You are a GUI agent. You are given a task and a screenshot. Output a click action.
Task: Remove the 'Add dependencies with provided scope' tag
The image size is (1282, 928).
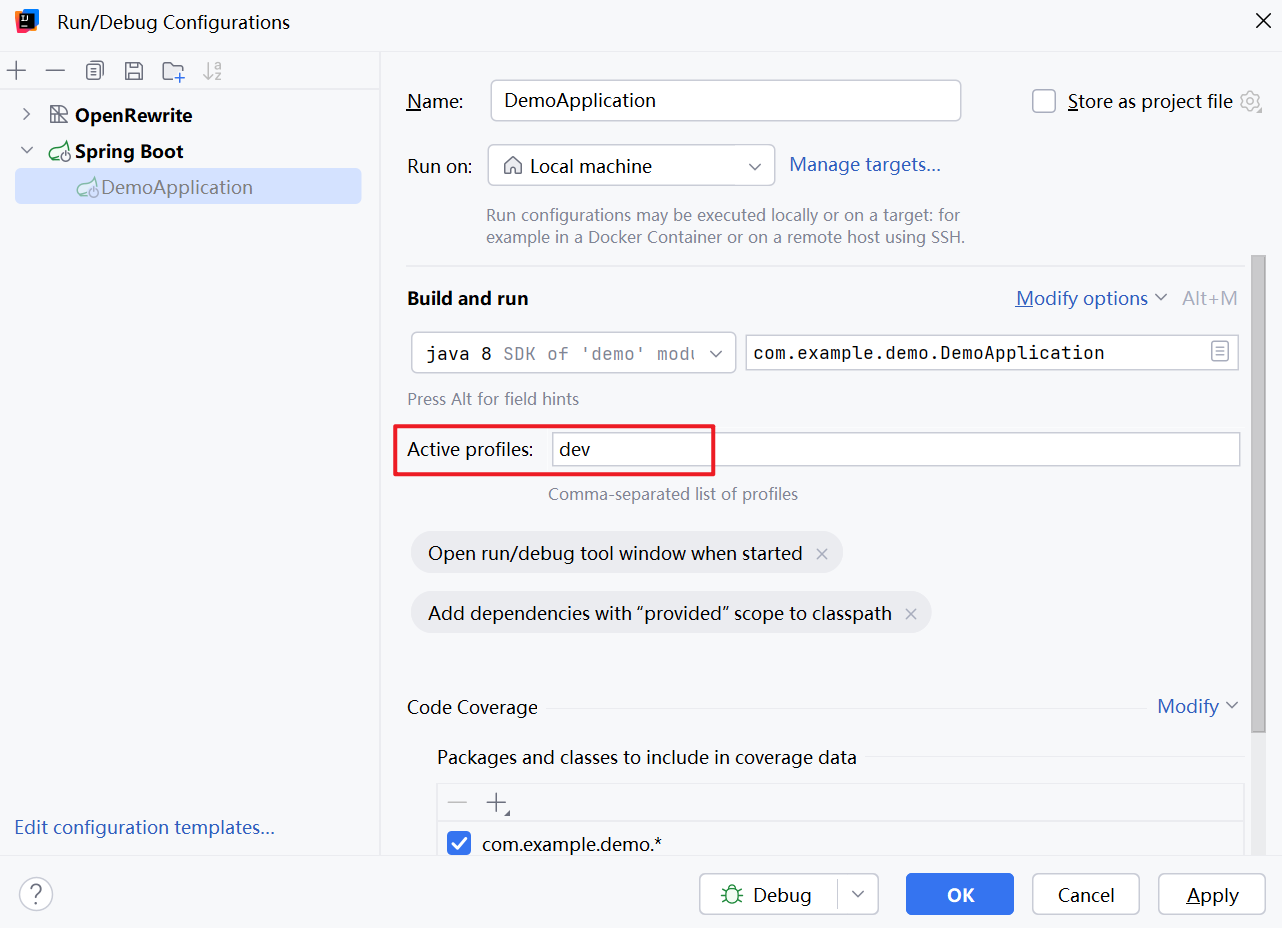click(911, 613)
